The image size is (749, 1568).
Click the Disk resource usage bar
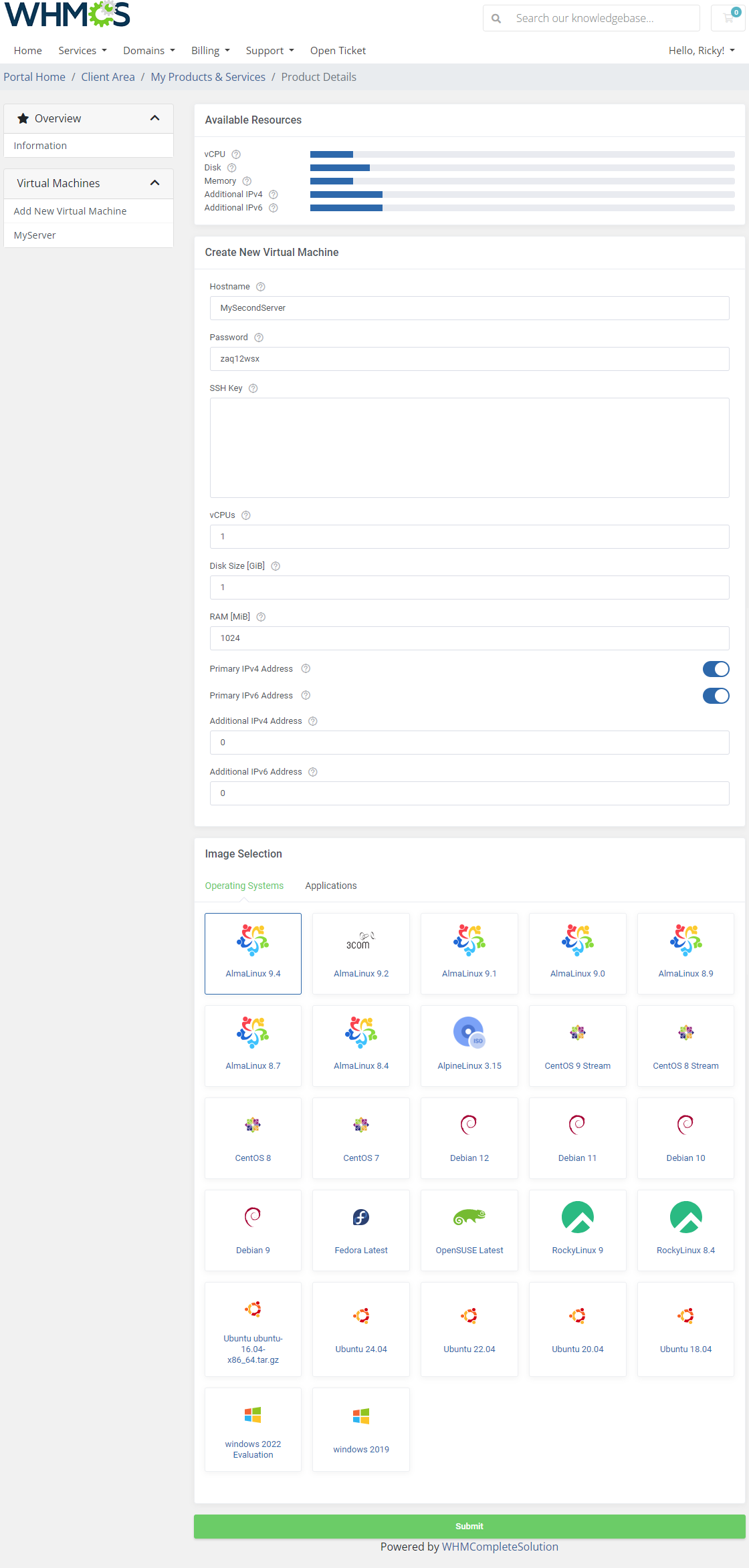[522, 168]
